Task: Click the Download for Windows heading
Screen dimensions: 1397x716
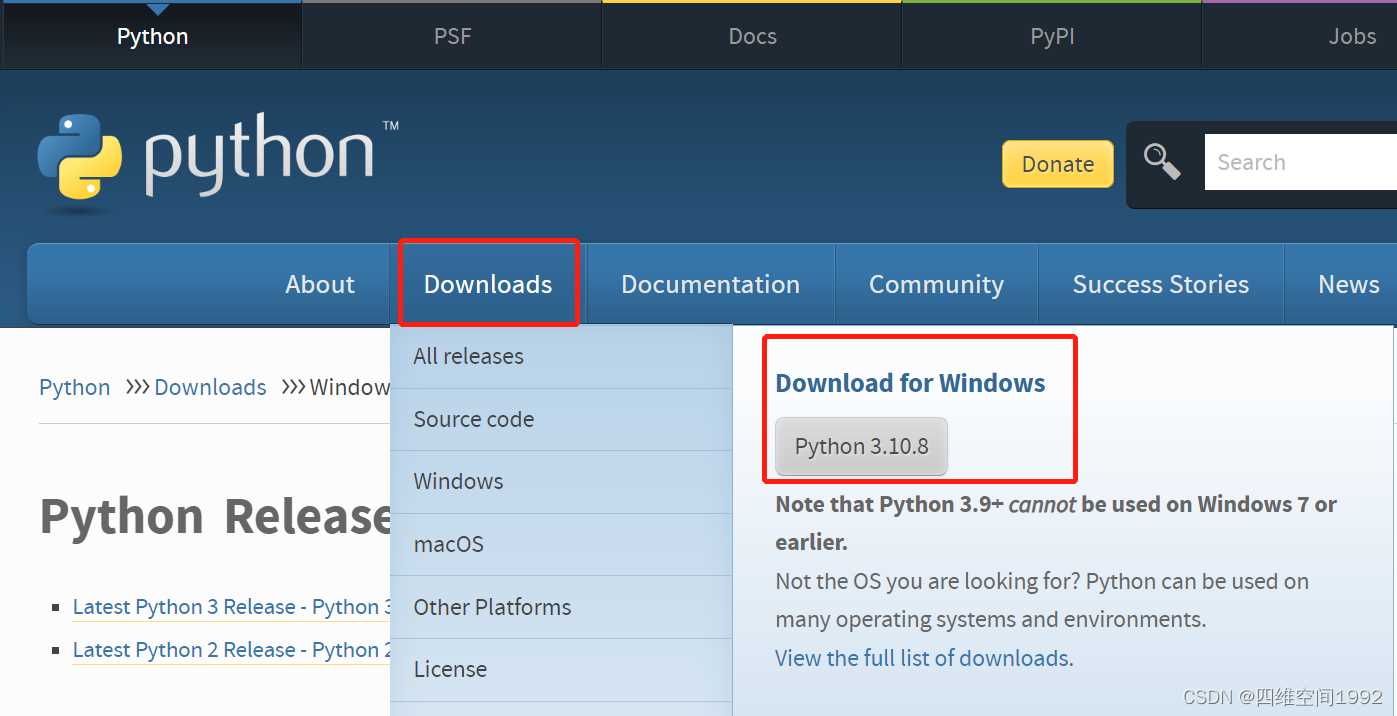Action: (x=910, y=383)
